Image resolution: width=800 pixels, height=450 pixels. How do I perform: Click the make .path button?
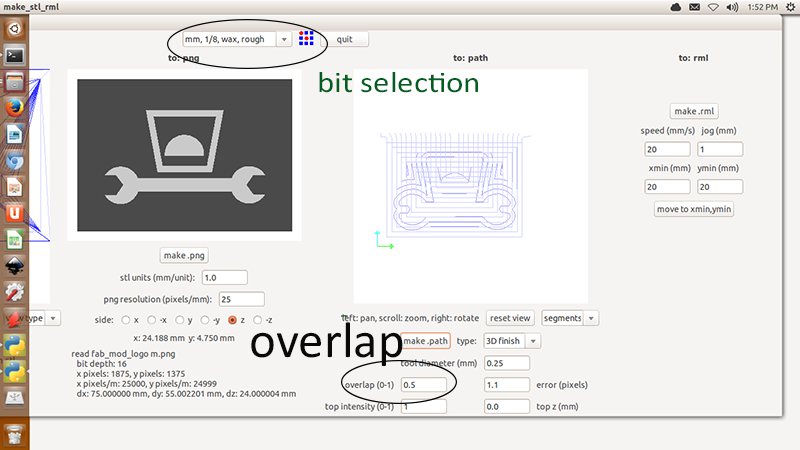[426, 341]
